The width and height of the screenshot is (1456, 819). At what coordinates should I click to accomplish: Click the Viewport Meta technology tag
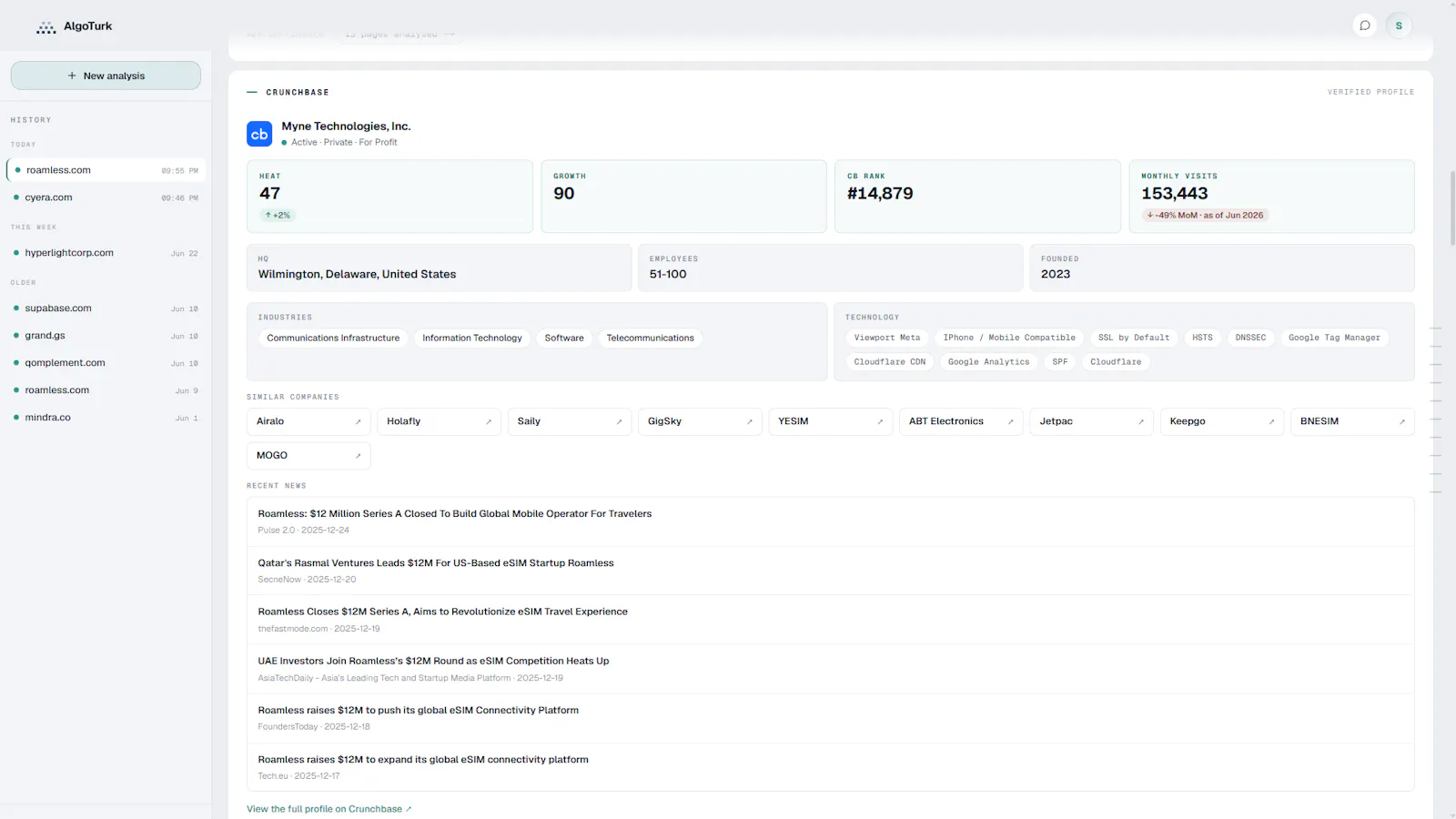(x=887, y=338)
